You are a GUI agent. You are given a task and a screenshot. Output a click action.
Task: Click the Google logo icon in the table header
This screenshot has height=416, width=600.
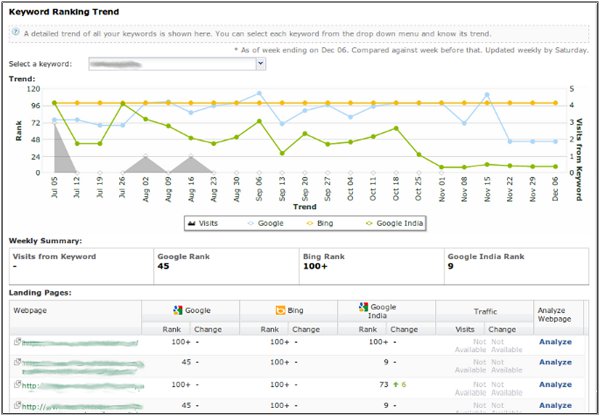click(178, 310)
